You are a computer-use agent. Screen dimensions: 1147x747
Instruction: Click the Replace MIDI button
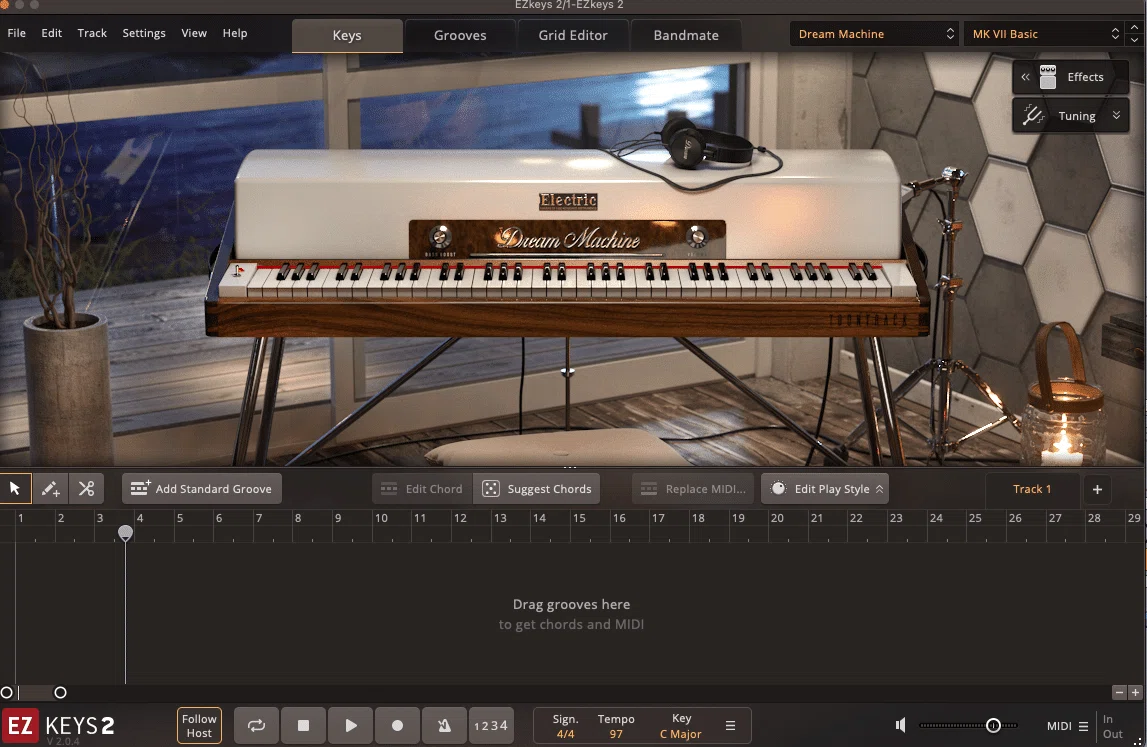(x=693, y=489)
